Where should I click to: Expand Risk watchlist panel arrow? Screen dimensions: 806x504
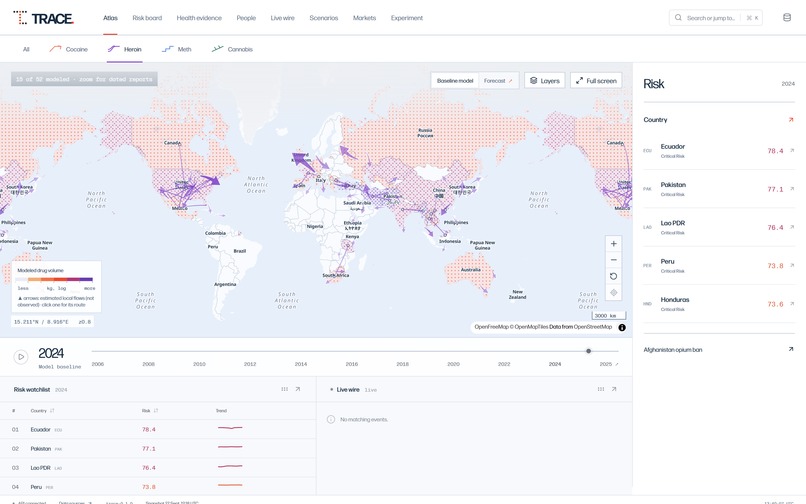[298, 389]
